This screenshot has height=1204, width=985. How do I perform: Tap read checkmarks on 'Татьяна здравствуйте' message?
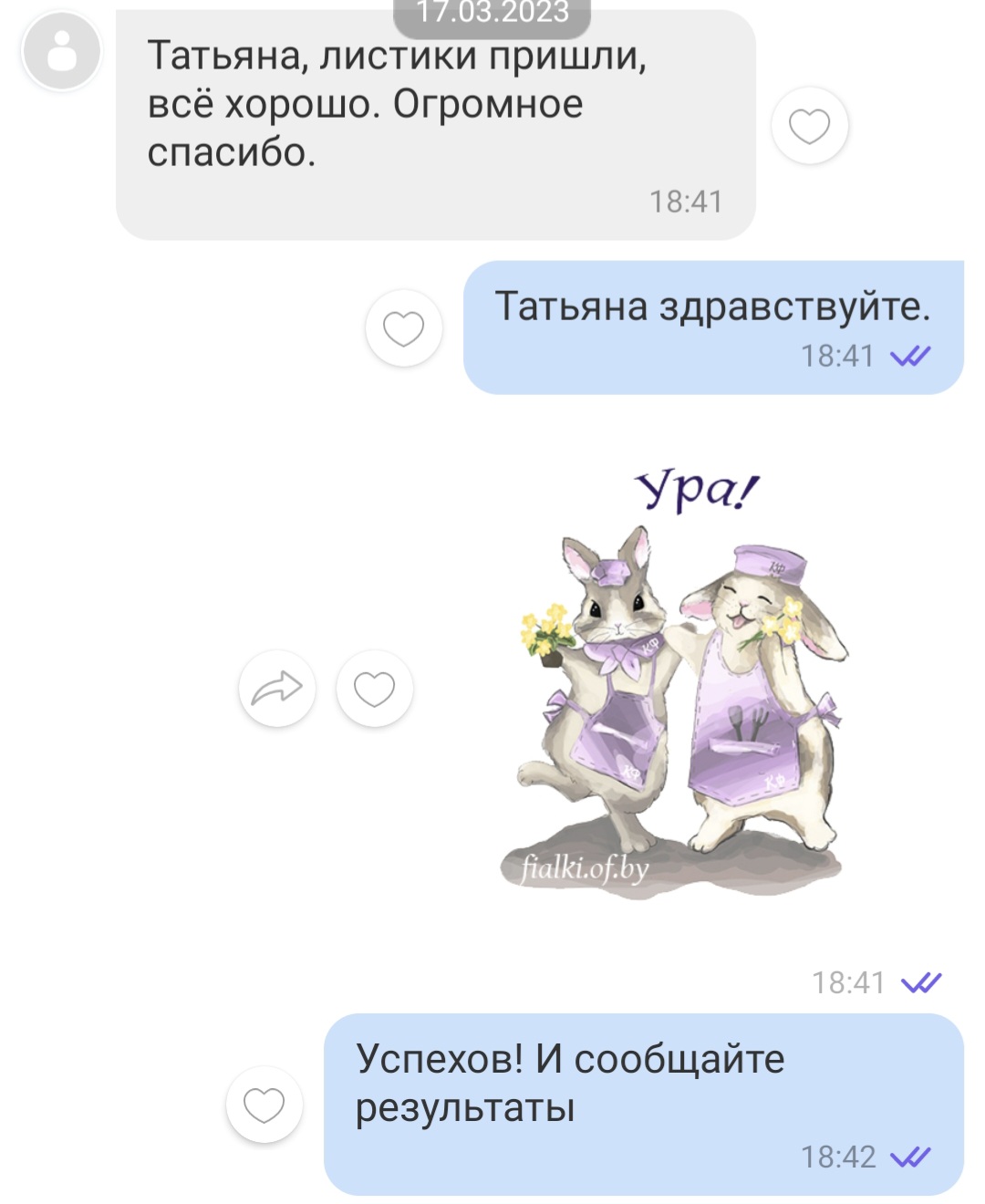click(x=910, y=356)
